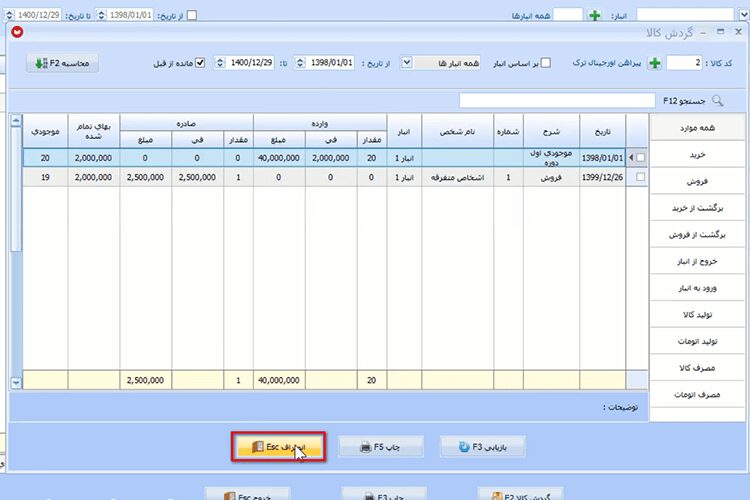Click green plus icon beside انبار in background window
This screenshot has width=750, height=500.
coord(595,15)
